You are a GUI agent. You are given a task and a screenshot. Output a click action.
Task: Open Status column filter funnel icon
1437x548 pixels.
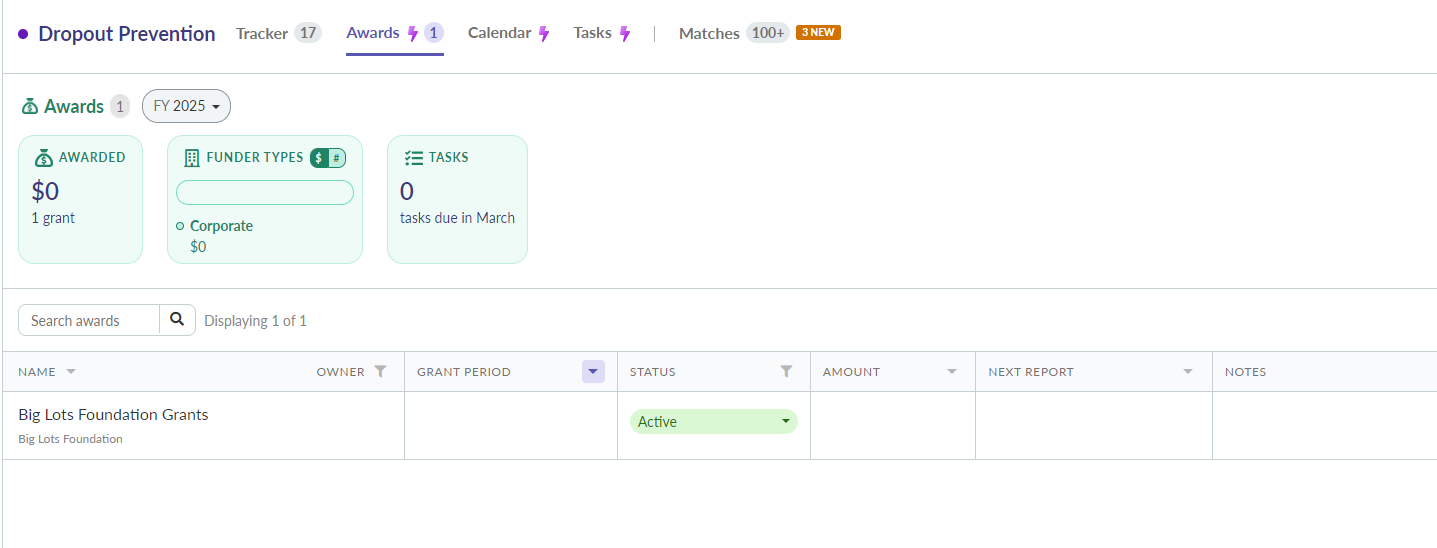786,371
